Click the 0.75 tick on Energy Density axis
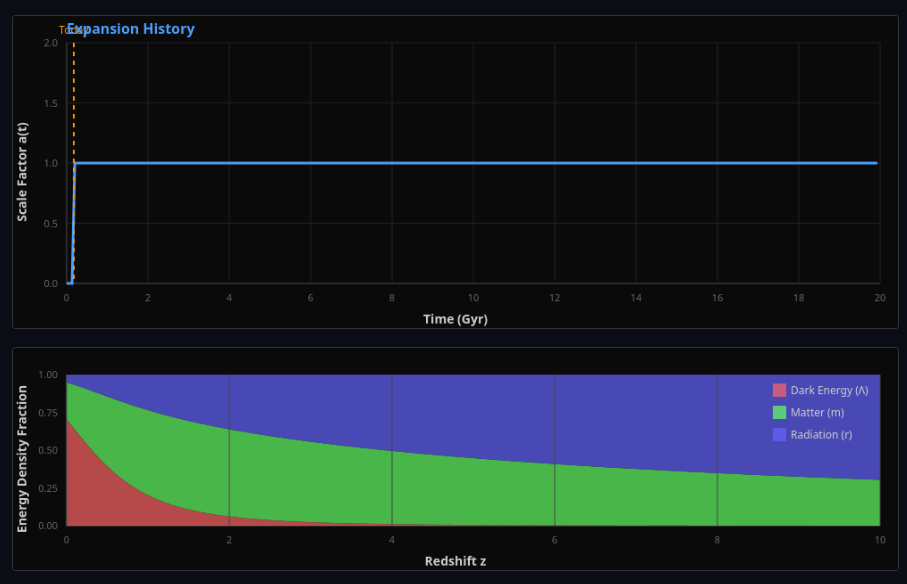The width and height of the screenshot is (907, 584). pos(47,412)
